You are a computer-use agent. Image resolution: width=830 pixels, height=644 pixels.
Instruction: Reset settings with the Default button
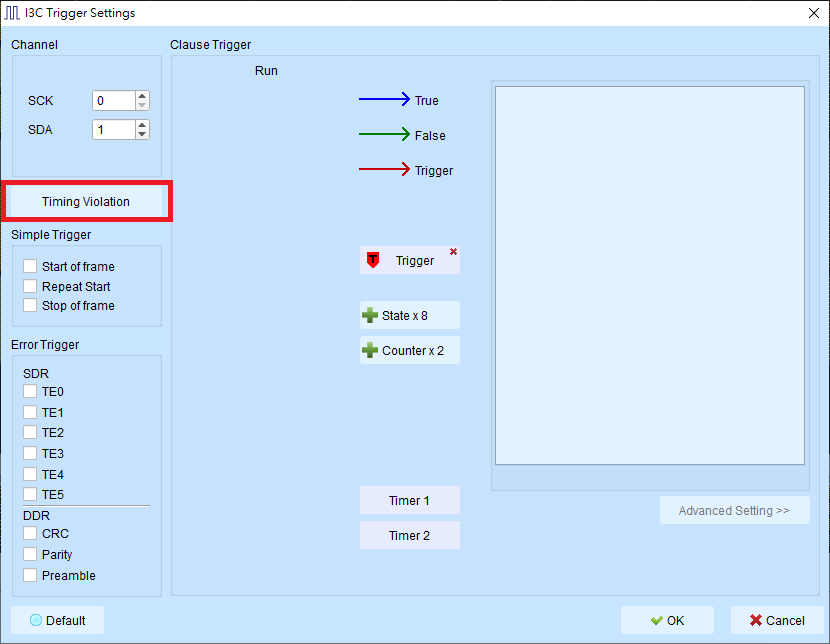point(57,620)
